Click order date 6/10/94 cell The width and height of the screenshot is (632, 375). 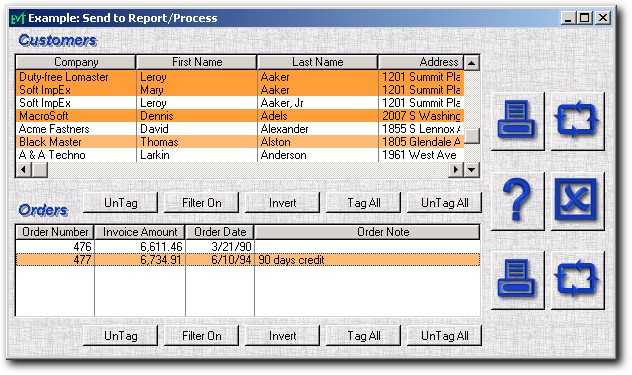click(220, 259)
